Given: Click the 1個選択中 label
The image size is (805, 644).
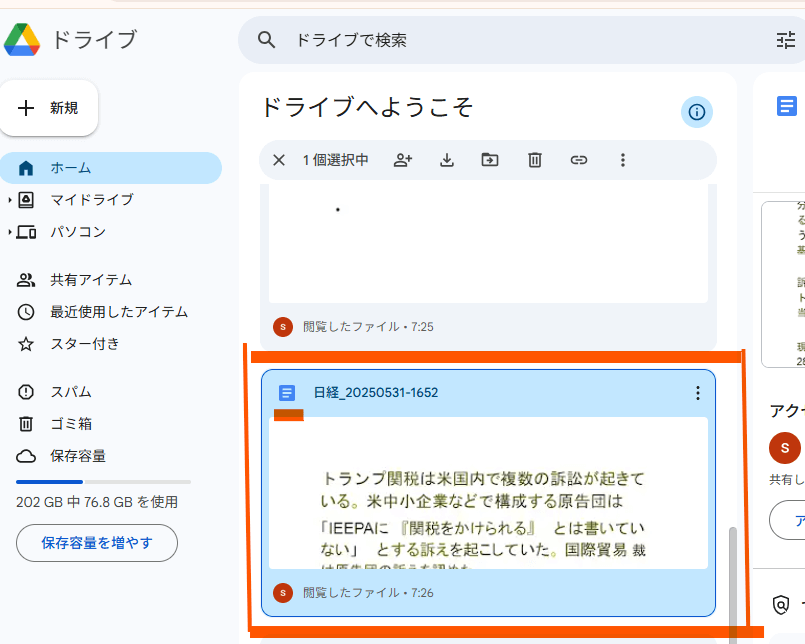Looking at the screenshot, I should pyautogui.click(x=336, y=160).
